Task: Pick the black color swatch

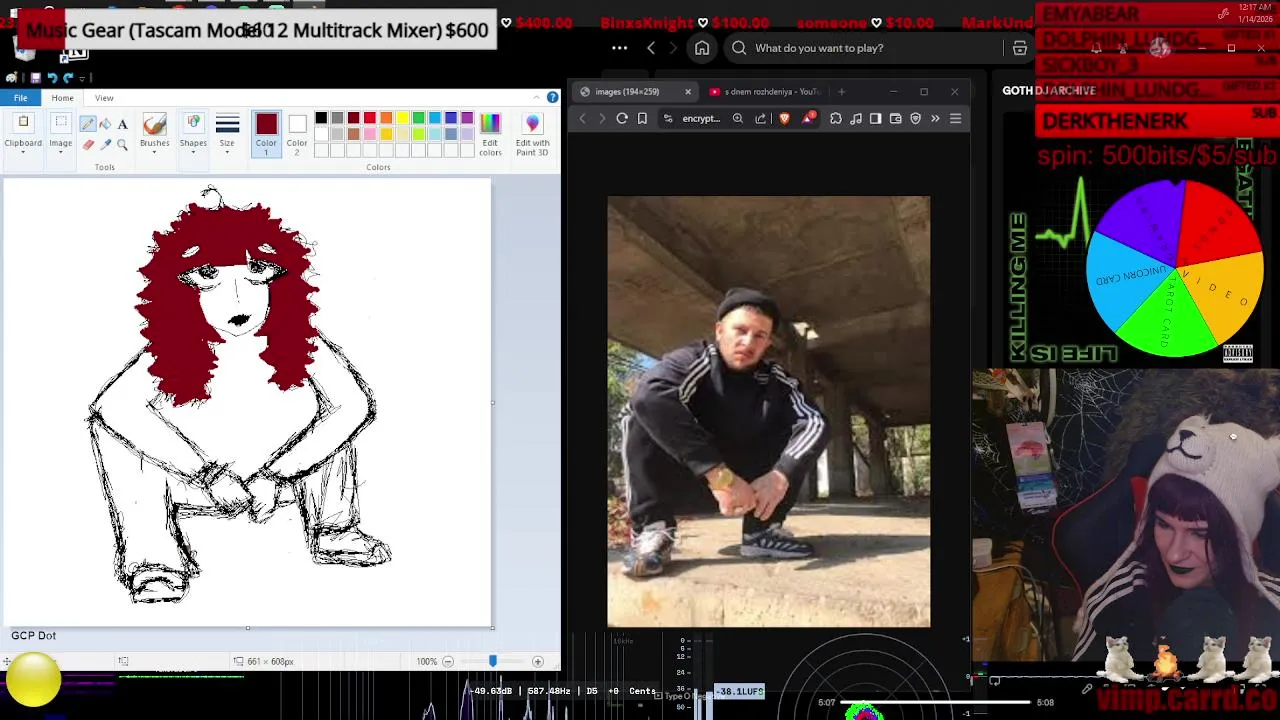Action: pyautogui.click(x=321, y=118)
